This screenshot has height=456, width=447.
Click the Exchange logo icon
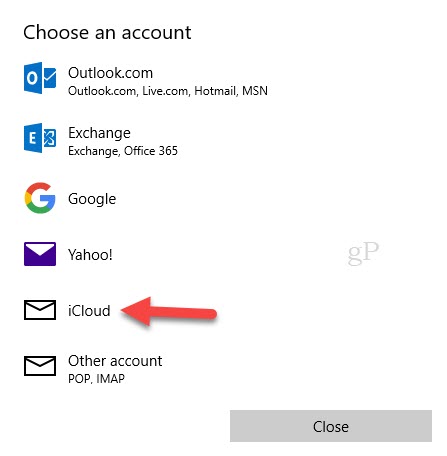pyautogui.click(x=40, y=138)
